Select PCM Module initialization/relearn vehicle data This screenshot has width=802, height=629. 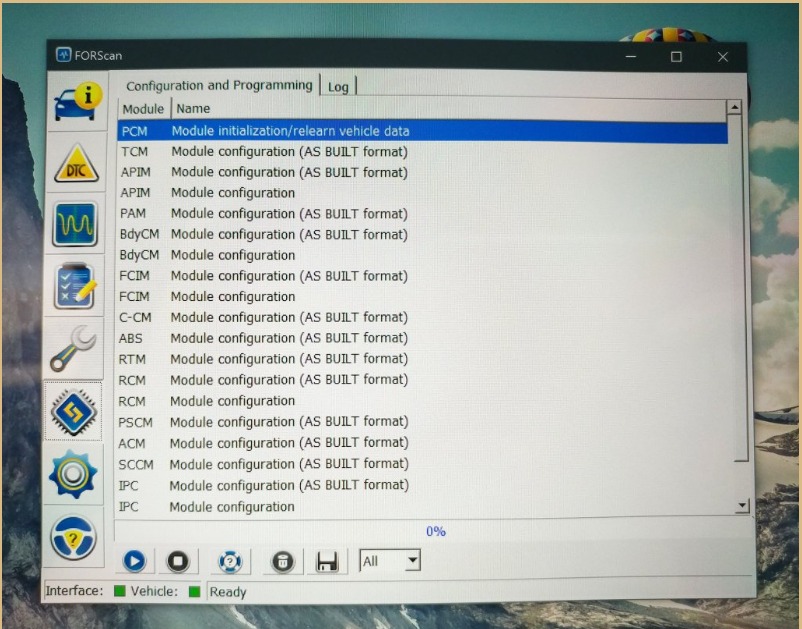[x=422, y=131]
